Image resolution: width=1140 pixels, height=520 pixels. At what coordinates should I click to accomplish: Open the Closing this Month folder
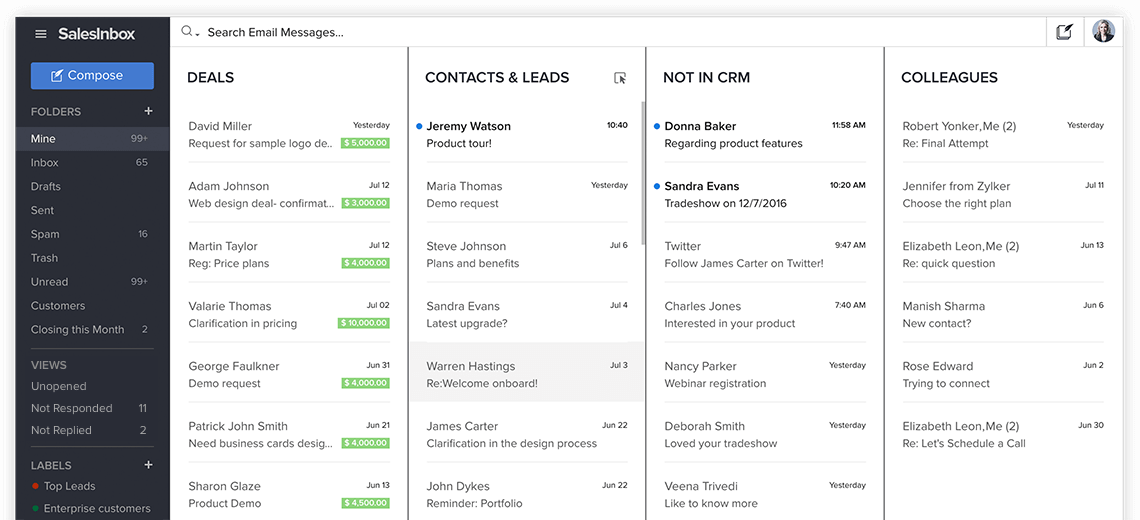point(77,329)
